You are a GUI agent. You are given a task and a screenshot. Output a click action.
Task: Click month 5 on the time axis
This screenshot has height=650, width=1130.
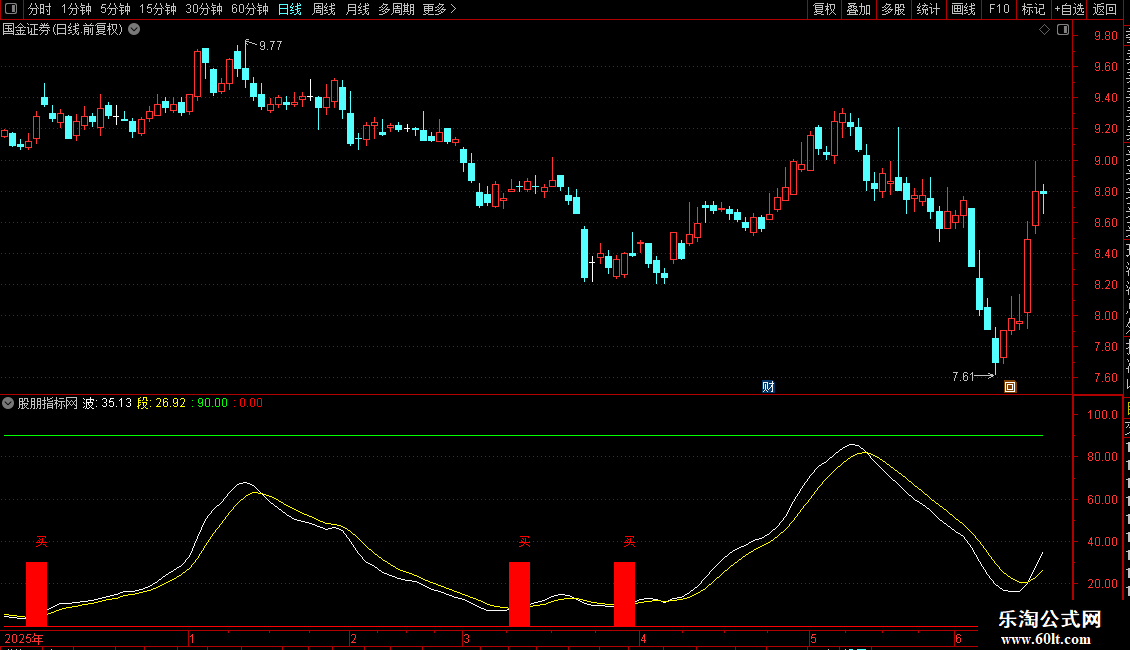(813, 638)
